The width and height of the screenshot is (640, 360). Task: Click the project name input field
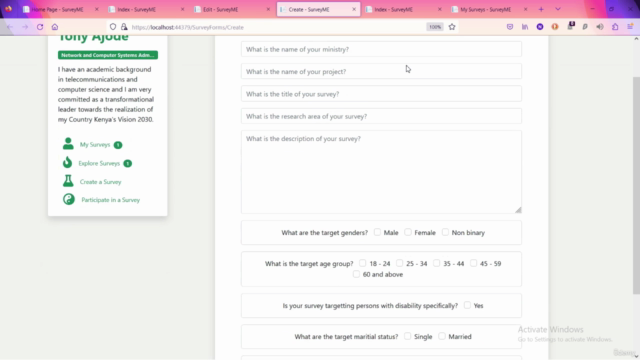coord(381,71)
